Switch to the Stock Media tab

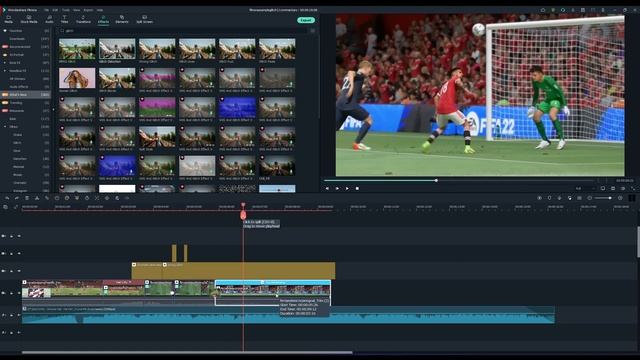pos(29,19)
